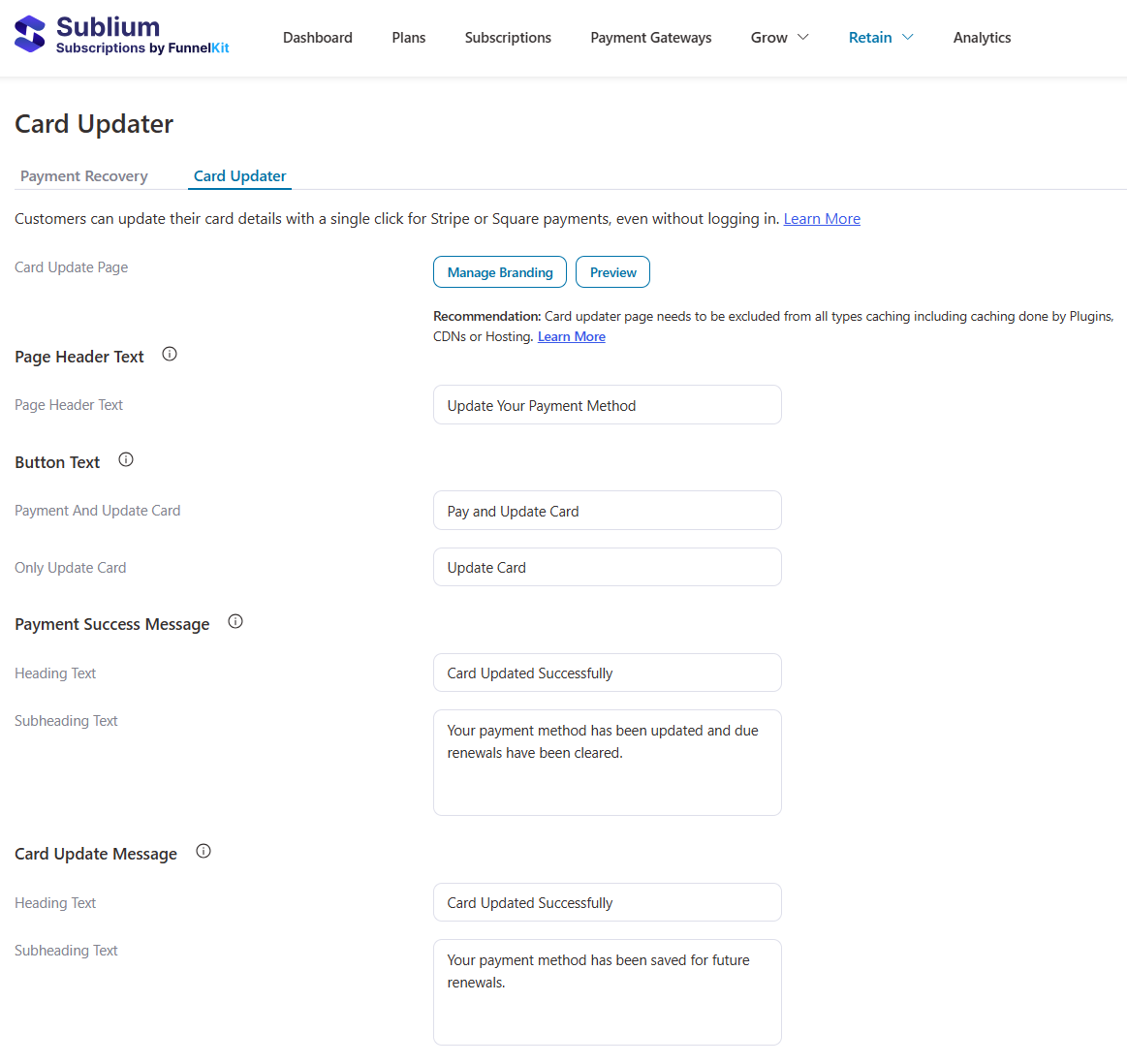Viewport: 1127px width, 1064px height.
Task: Click the Card Updater page title
Action: 94,124
